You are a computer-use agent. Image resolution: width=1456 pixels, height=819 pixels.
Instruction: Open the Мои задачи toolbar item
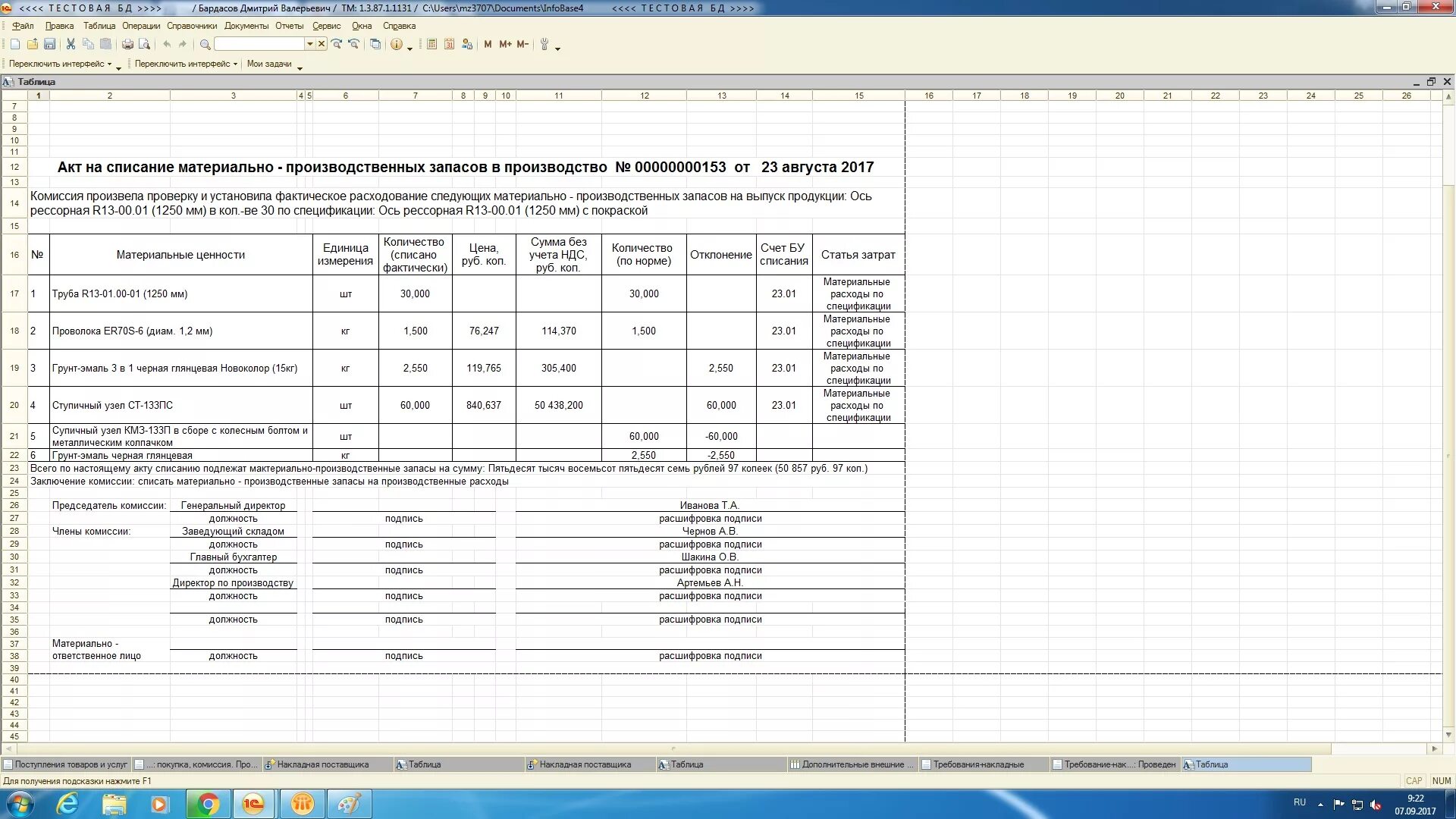pos(269,64)
